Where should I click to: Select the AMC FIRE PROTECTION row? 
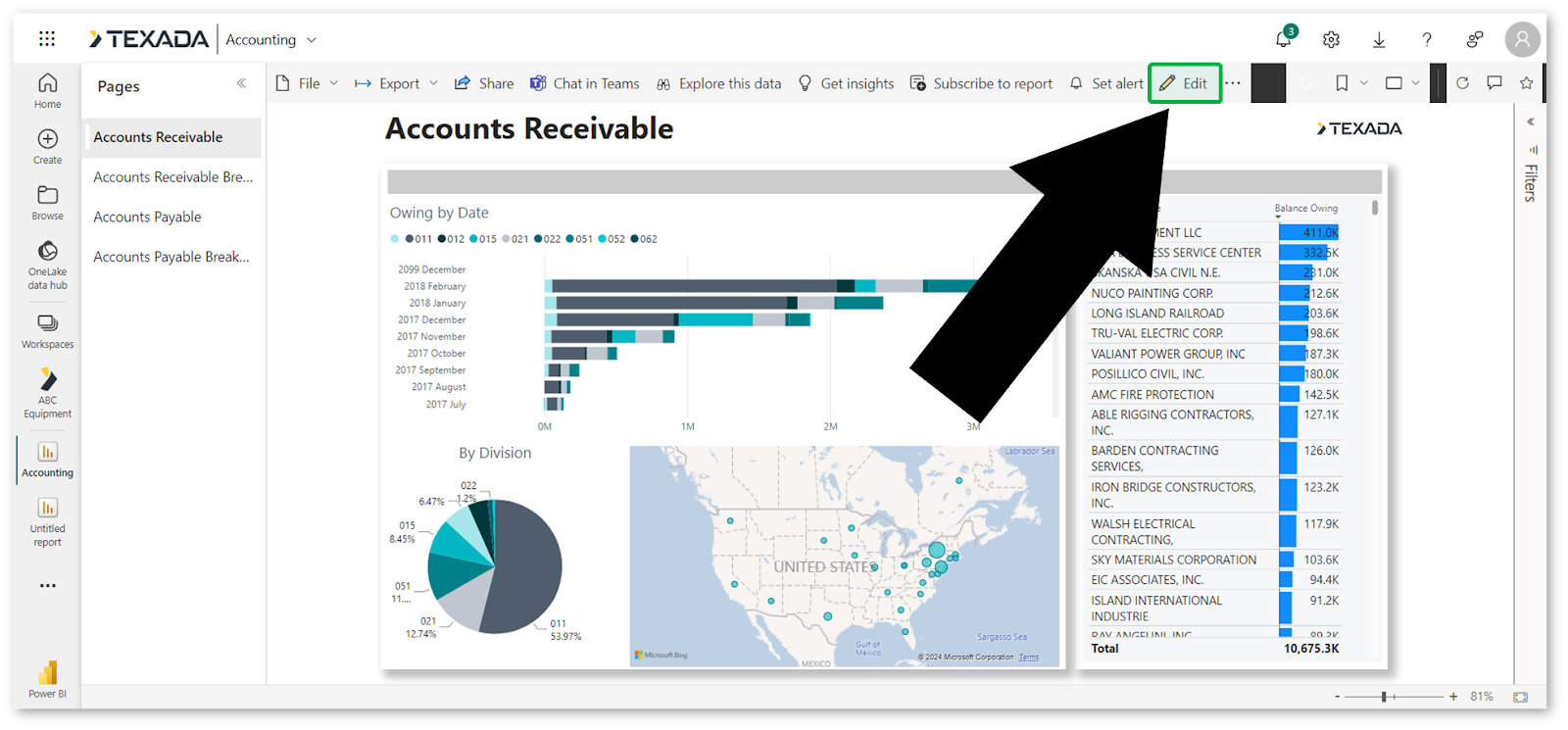tap(1214, 394)
